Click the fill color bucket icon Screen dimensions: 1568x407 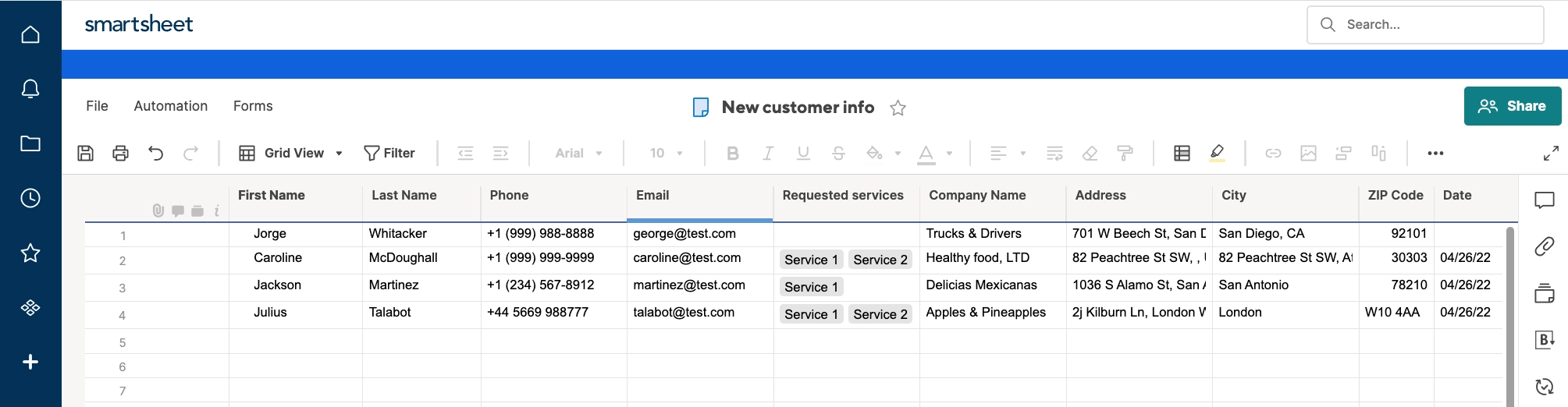click(875, 153)
